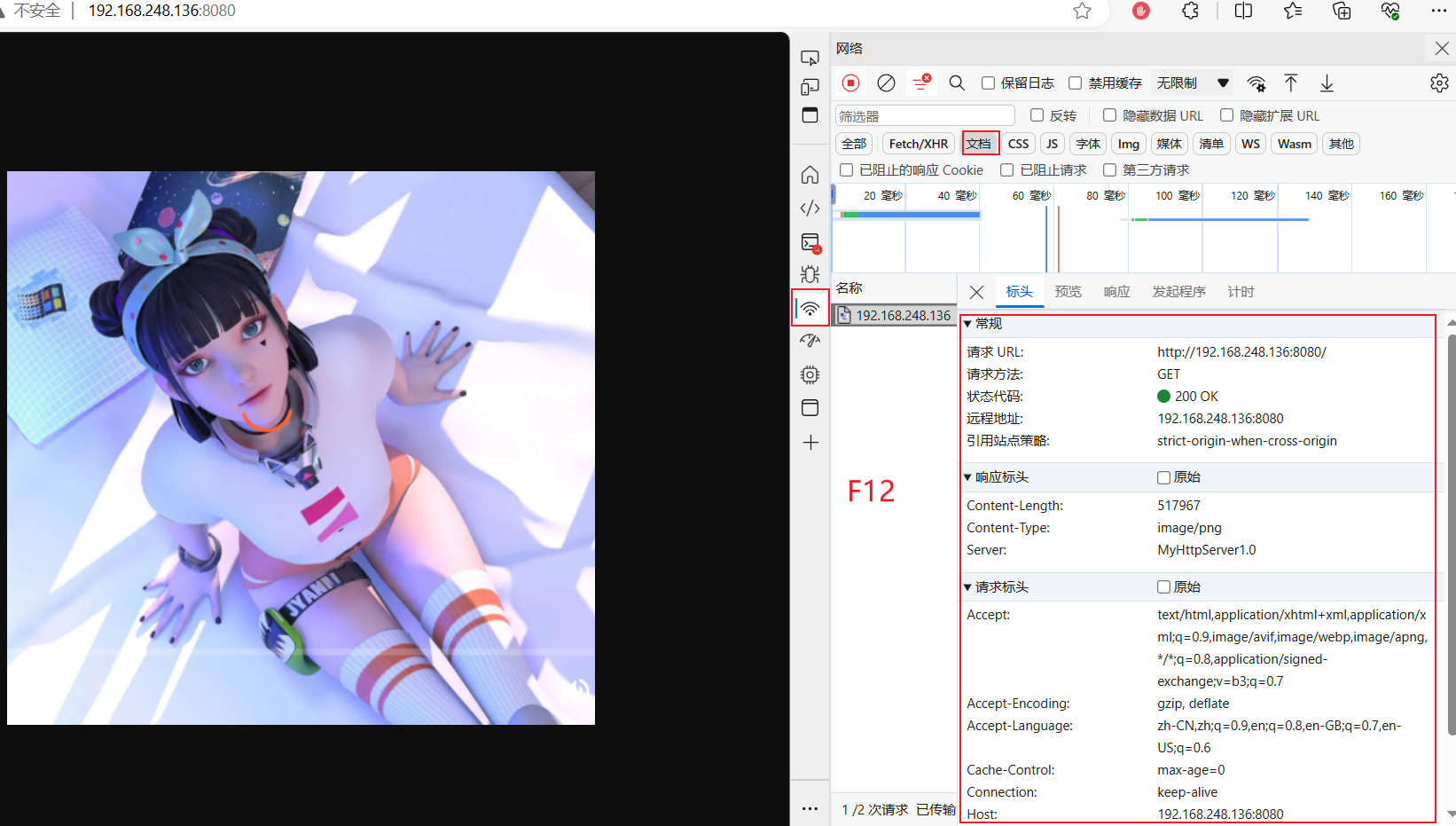Filter requests by 文档
This screenshot has height=826, width=1456.
coord(979,144)
